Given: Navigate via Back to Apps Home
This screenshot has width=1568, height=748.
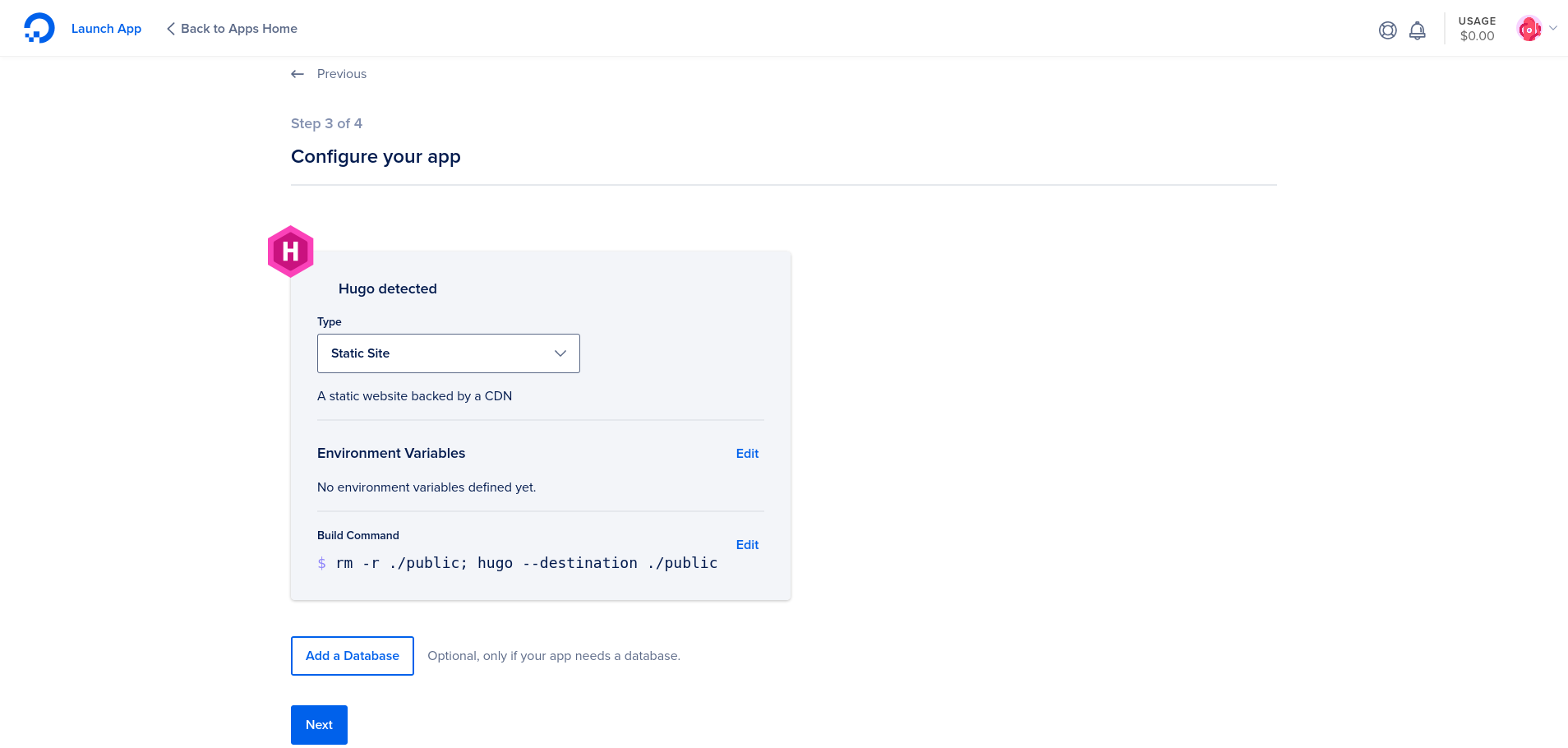Looking at the screenshot, I should click(238, 28).
